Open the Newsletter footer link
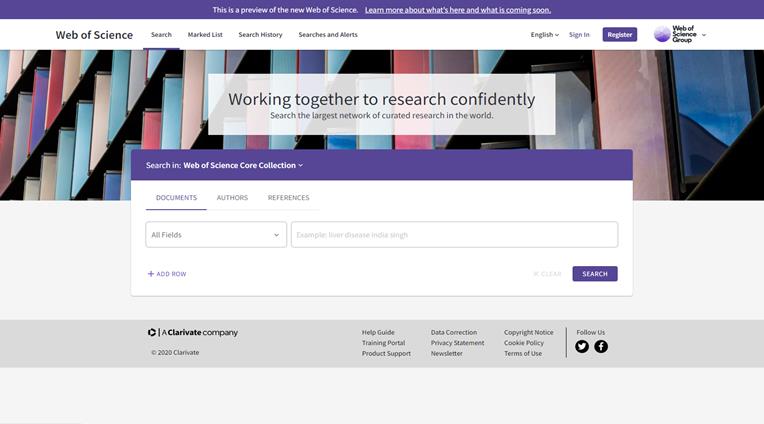 (x=447, y=354)
